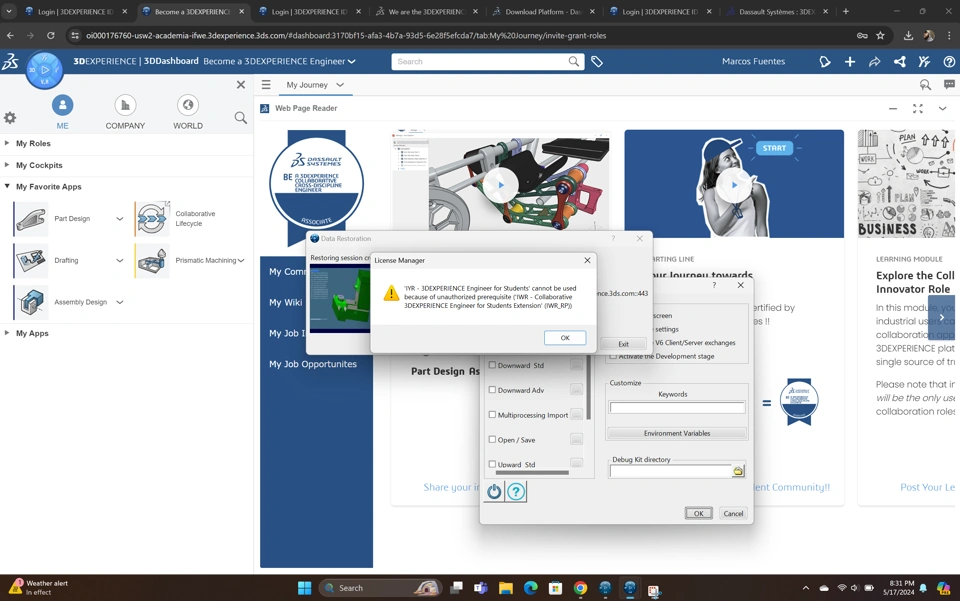Open the help question mark in top bar

coord(949,61)
